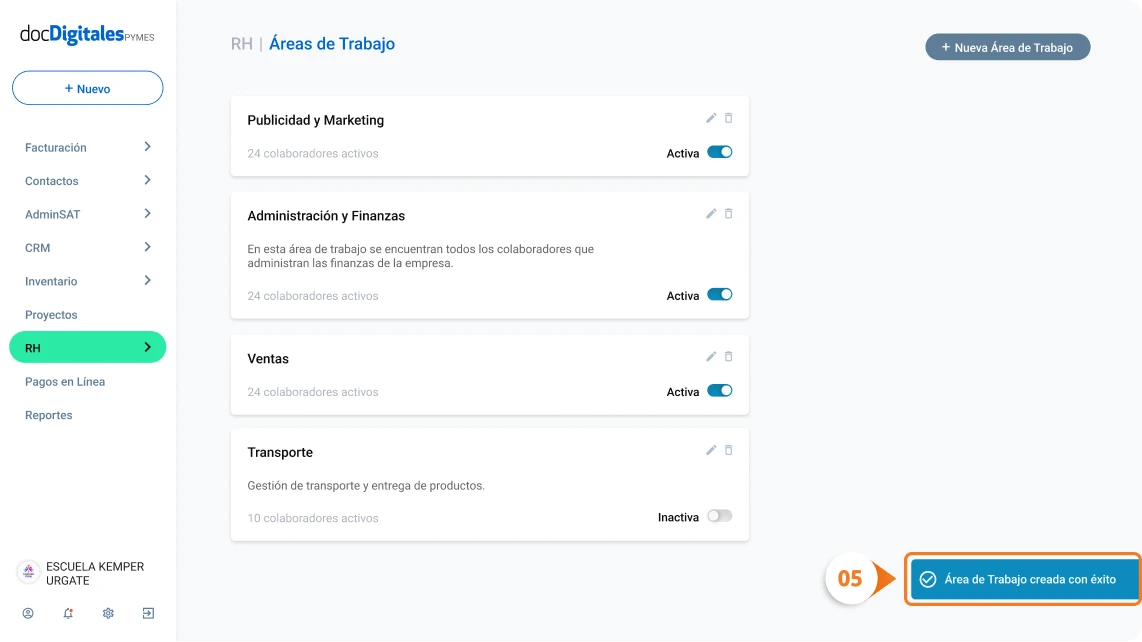This screenshot has width=1142, height=642.
Task: Expand the Facturación menu chevron
Action: (x=147, y=147)
